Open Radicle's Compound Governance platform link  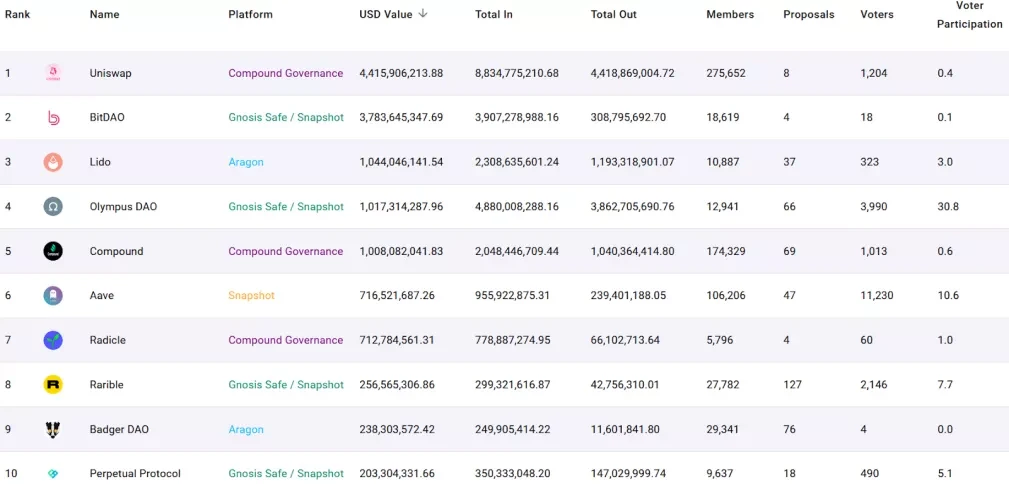pos(286,340)
